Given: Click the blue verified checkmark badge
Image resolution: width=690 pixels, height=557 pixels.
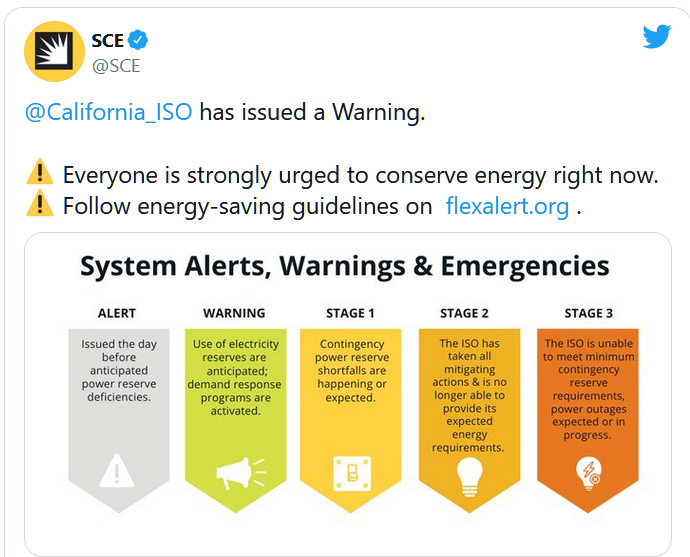Looking at the screenshot, I should pos(141,41).
